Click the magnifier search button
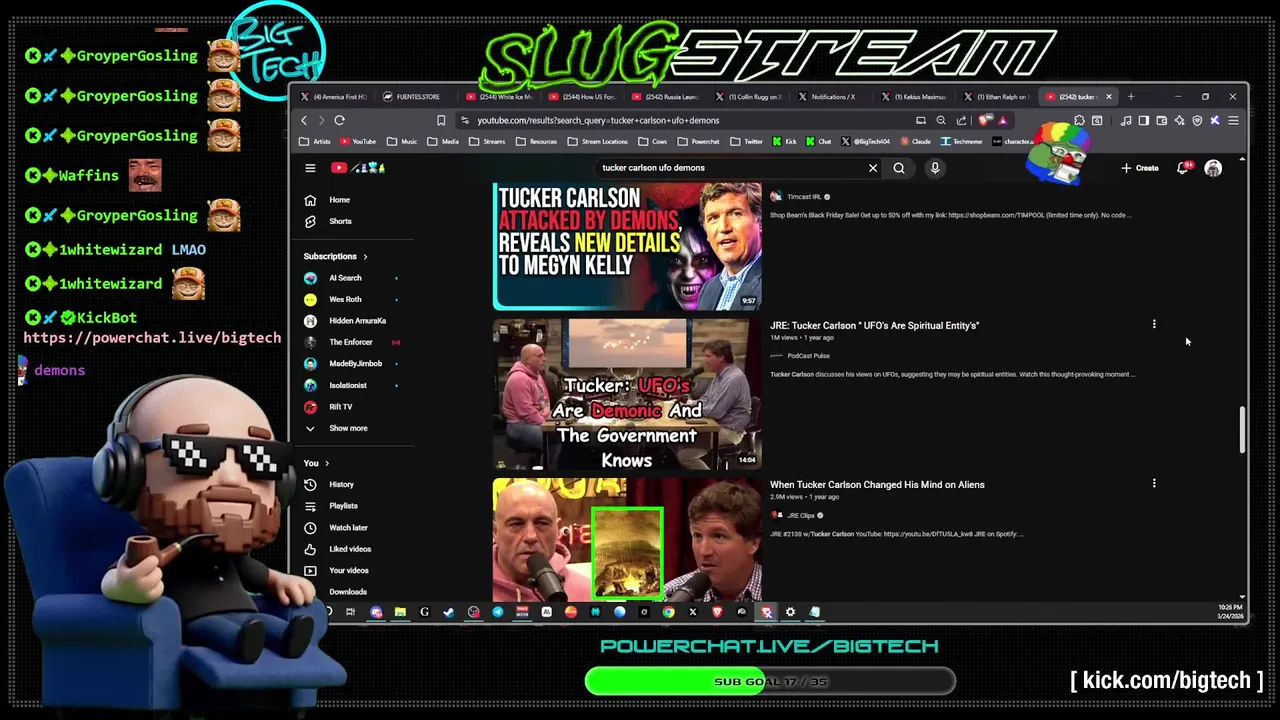 (899, 168)
